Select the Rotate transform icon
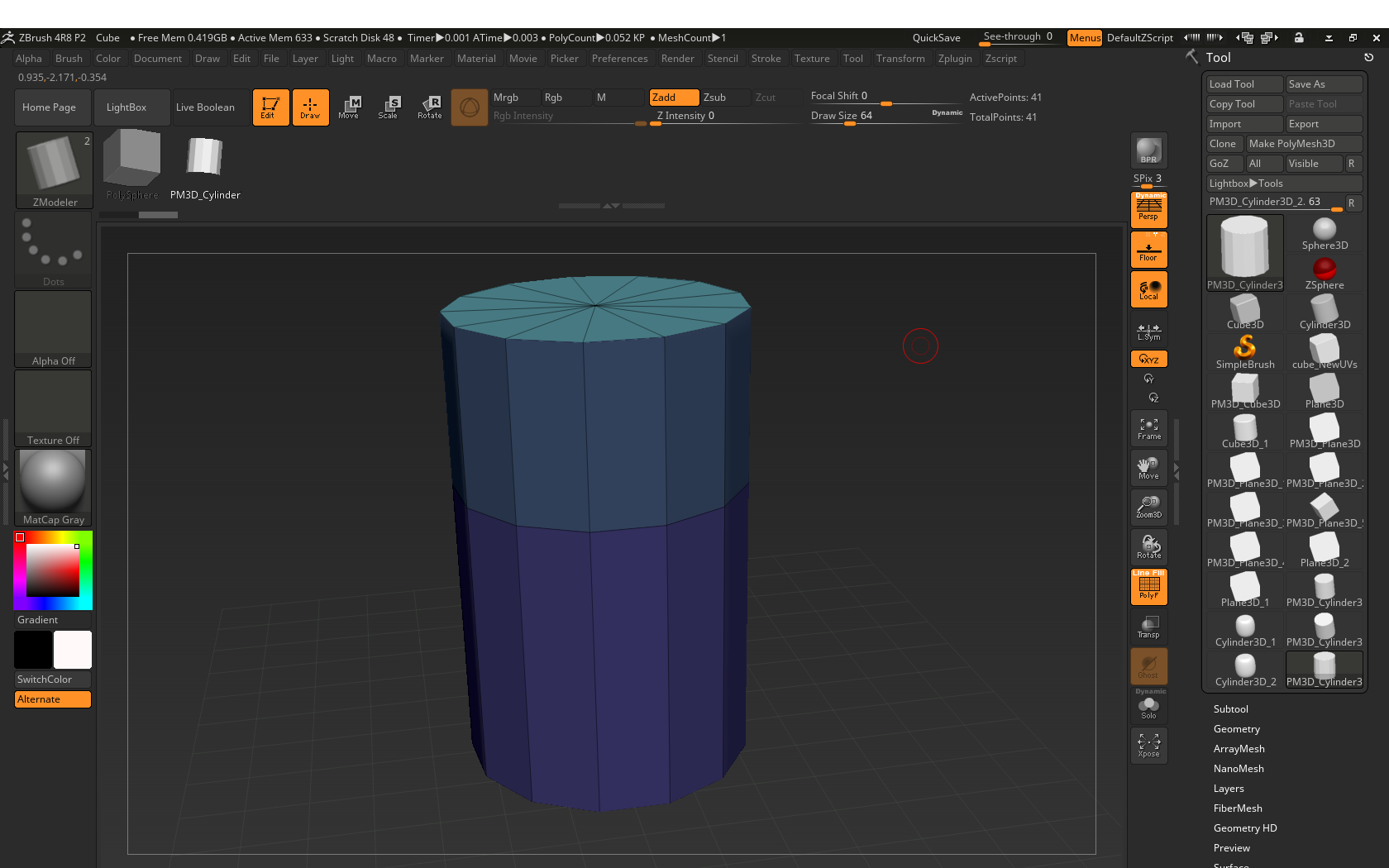The width and height of the screenshot is (1389, 868). [429, 107]
